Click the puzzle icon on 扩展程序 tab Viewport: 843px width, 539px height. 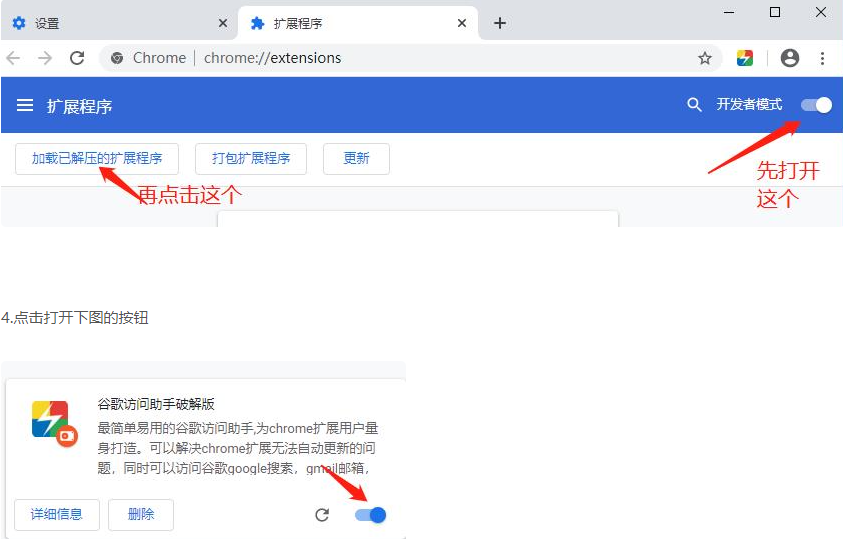[258, 23]
